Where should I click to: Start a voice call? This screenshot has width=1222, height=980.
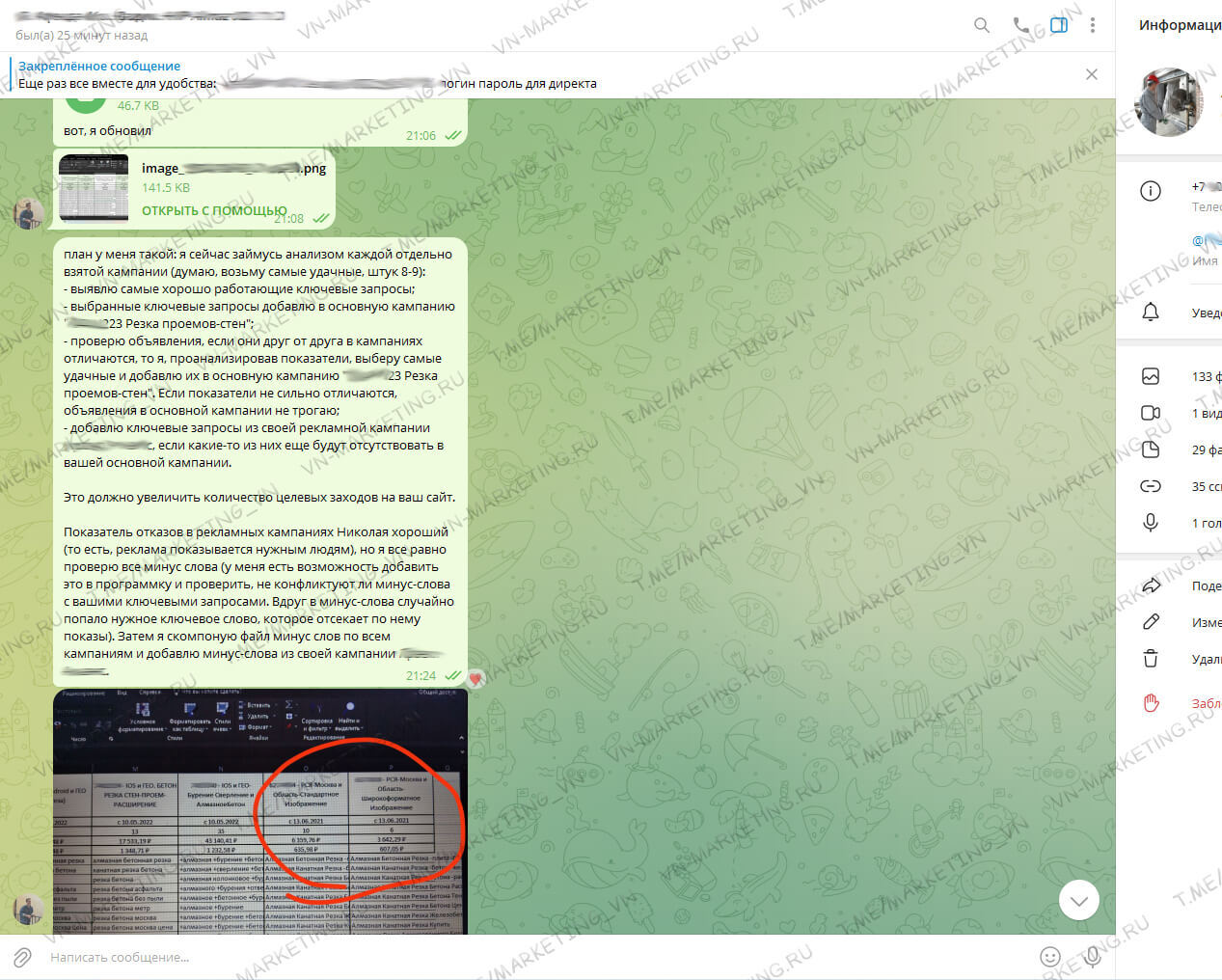tap(1021, 26)
